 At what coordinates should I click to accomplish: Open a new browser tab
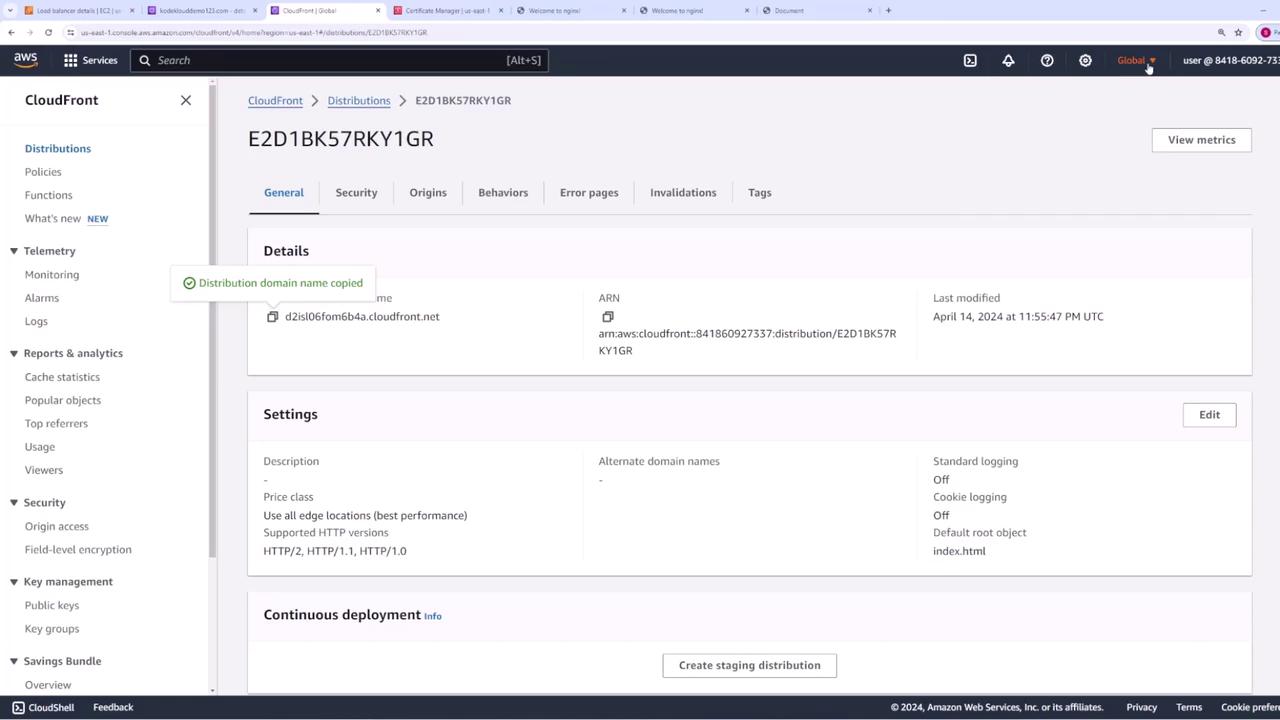tap(888, 10)
